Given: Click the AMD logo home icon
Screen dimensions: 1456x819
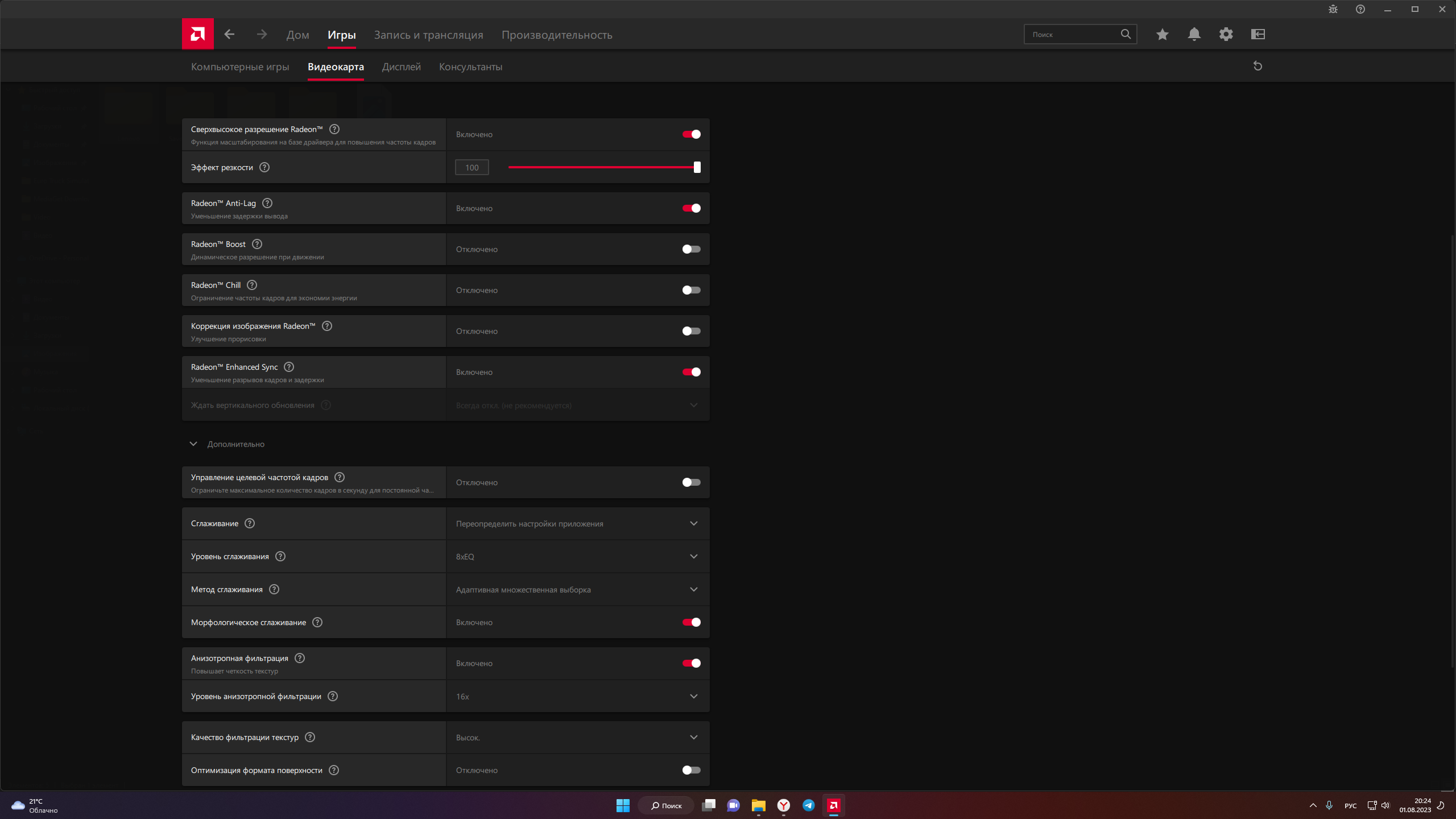Looking at the screenshot, I should [x=197, y=34].
